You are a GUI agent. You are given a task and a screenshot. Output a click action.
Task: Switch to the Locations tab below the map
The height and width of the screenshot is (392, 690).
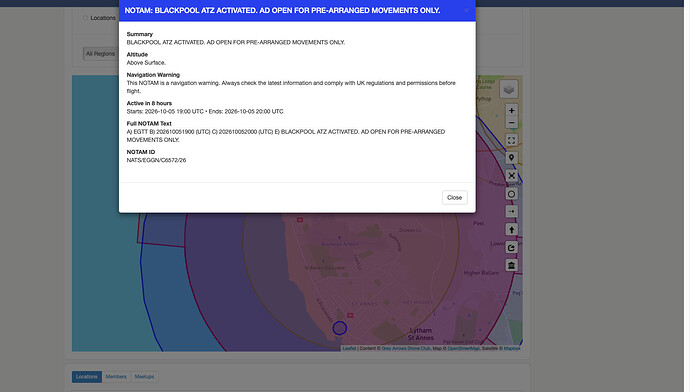click(87, 377)
